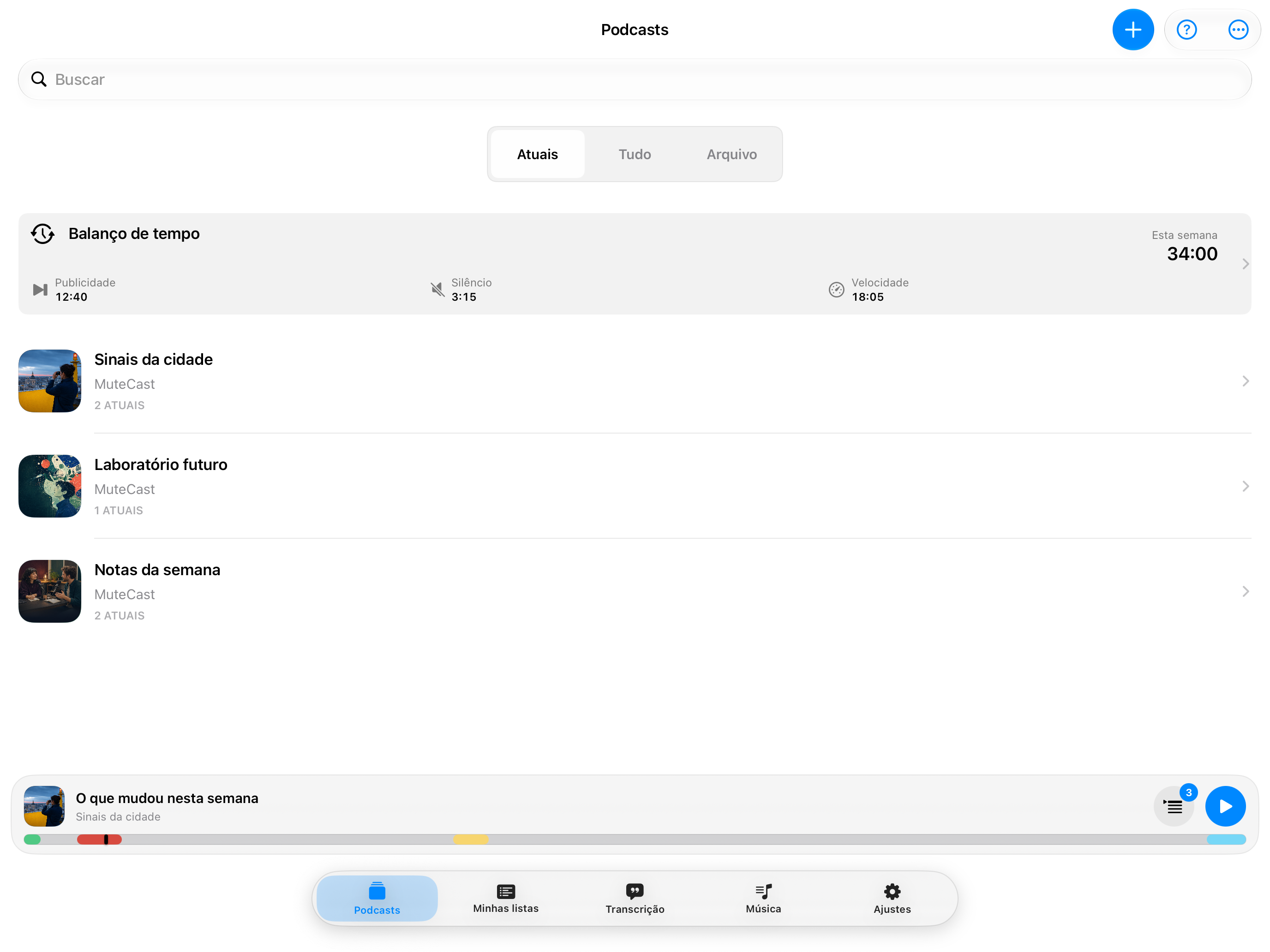
Task: Open Ajustes settings tab
Action: 892,898
